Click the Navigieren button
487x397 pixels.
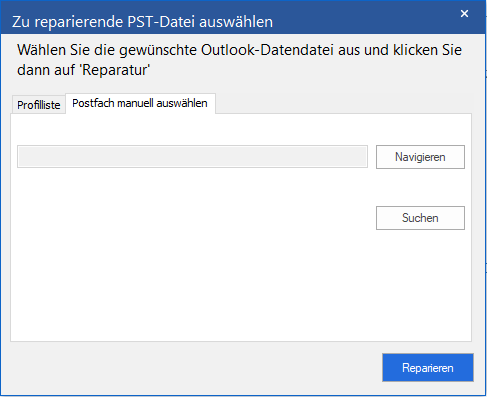[420, 157]
